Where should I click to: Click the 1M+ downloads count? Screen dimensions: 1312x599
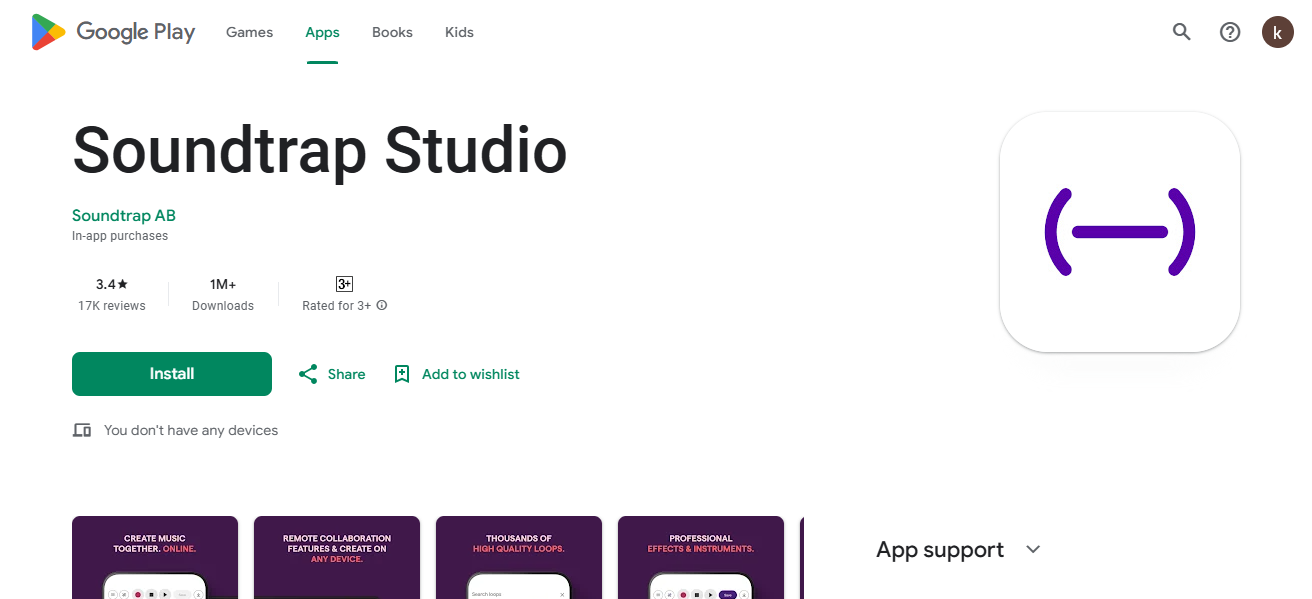tap(223, 284)
